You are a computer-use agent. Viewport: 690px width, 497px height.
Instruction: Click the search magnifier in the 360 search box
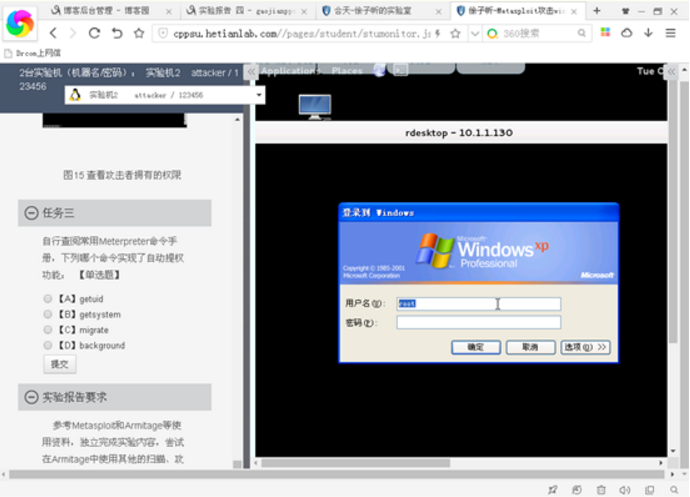[581, 33]
